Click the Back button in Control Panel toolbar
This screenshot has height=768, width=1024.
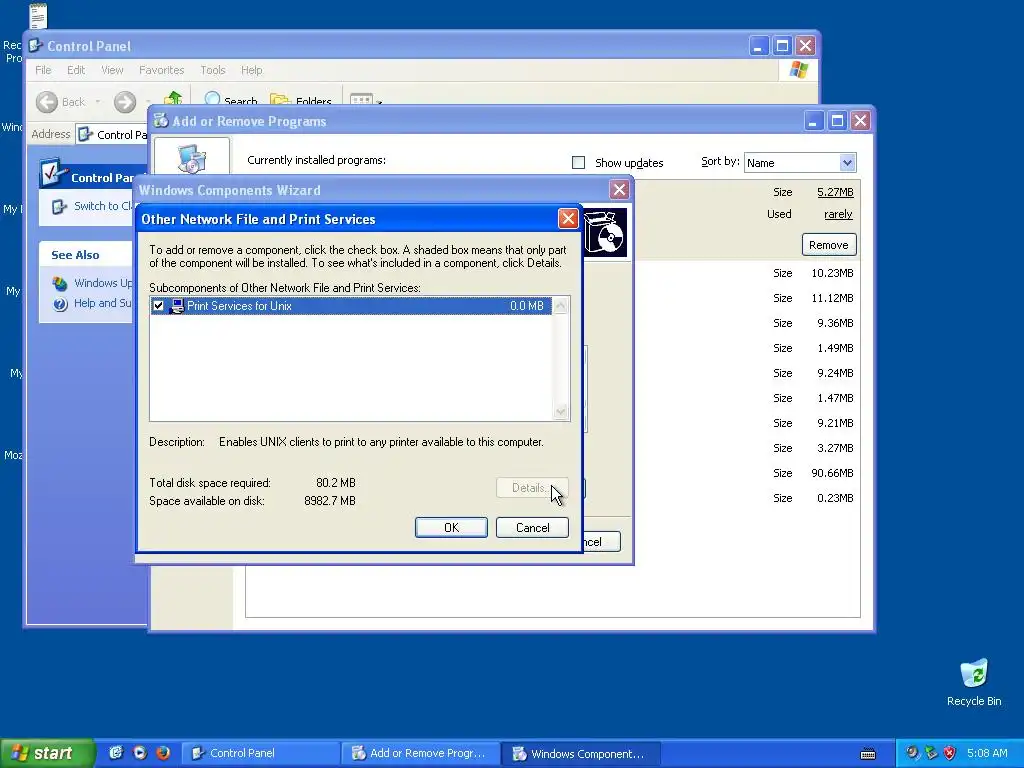(x=61, y=102)
